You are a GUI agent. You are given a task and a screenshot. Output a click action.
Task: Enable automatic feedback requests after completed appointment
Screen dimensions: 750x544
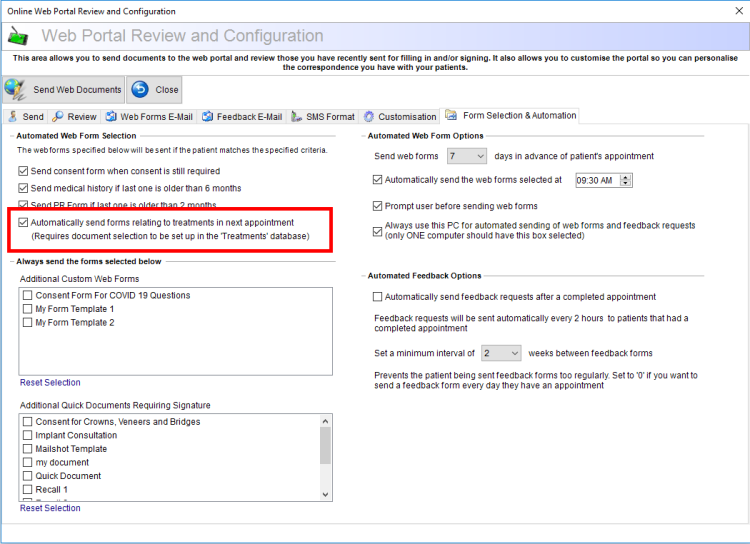point(377,297)
